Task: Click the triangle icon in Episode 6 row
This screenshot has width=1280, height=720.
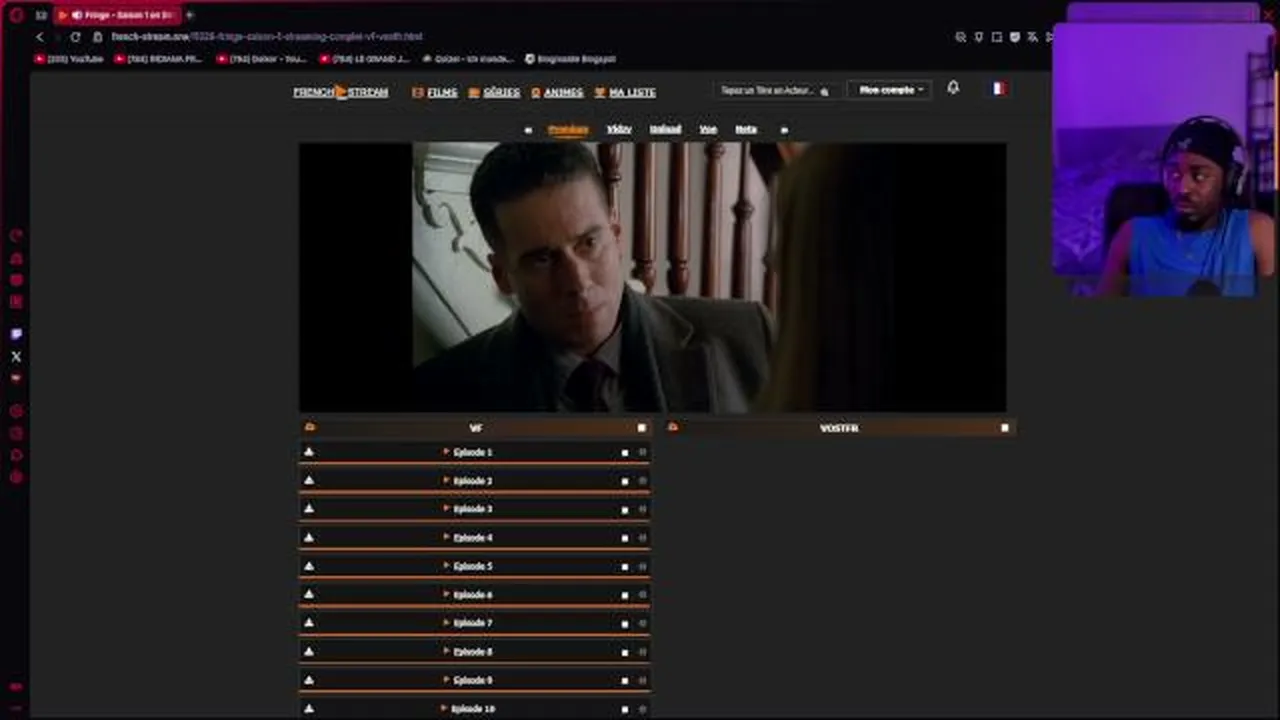Action: tap(309, 594)
